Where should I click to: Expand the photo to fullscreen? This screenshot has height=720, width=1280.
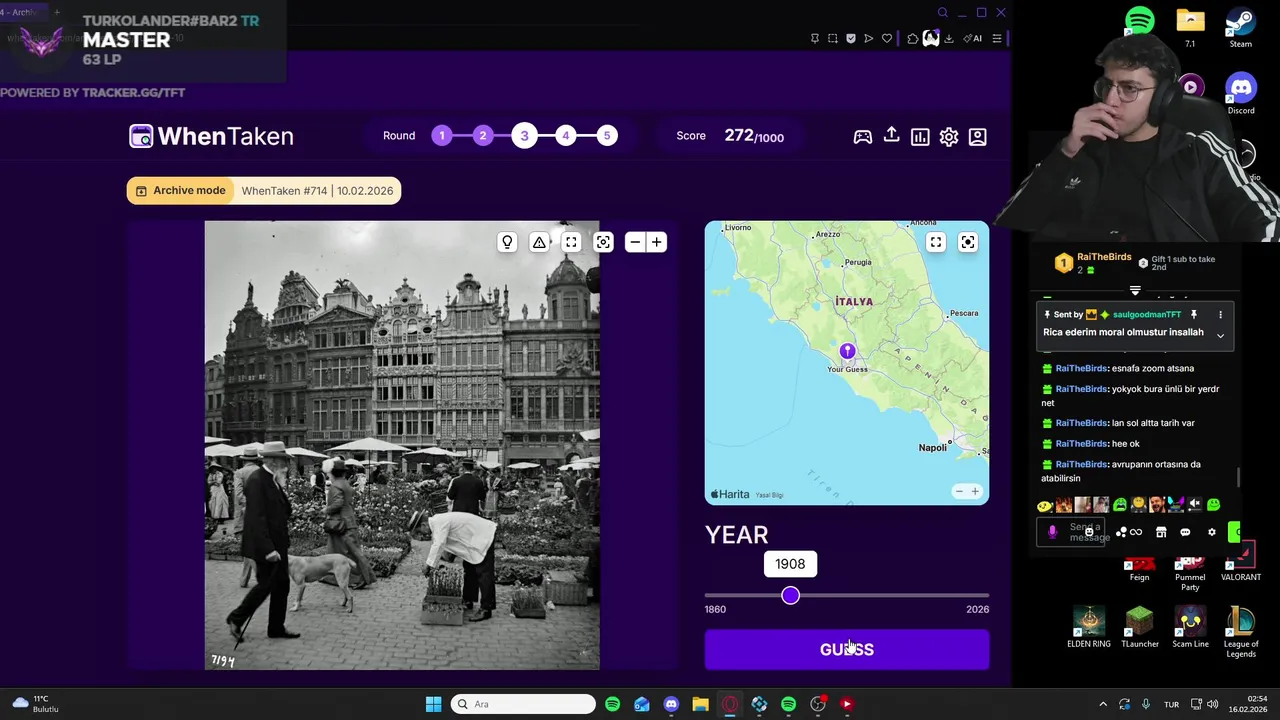point(571,242)
